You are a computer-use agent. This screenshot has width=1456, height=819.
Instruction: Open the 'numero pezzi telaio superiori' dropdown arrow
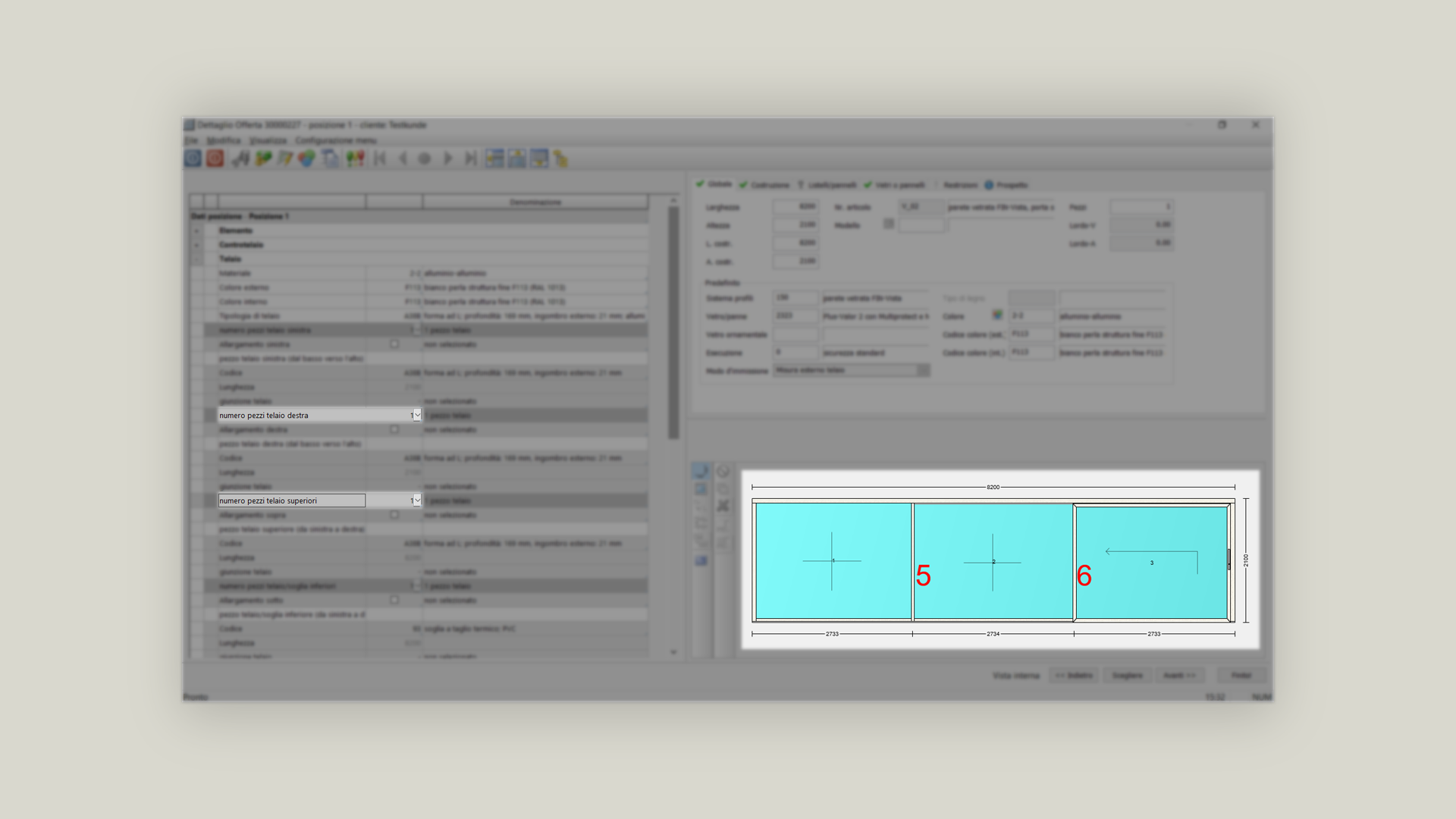pyautogui.click(x=417, y=500)
